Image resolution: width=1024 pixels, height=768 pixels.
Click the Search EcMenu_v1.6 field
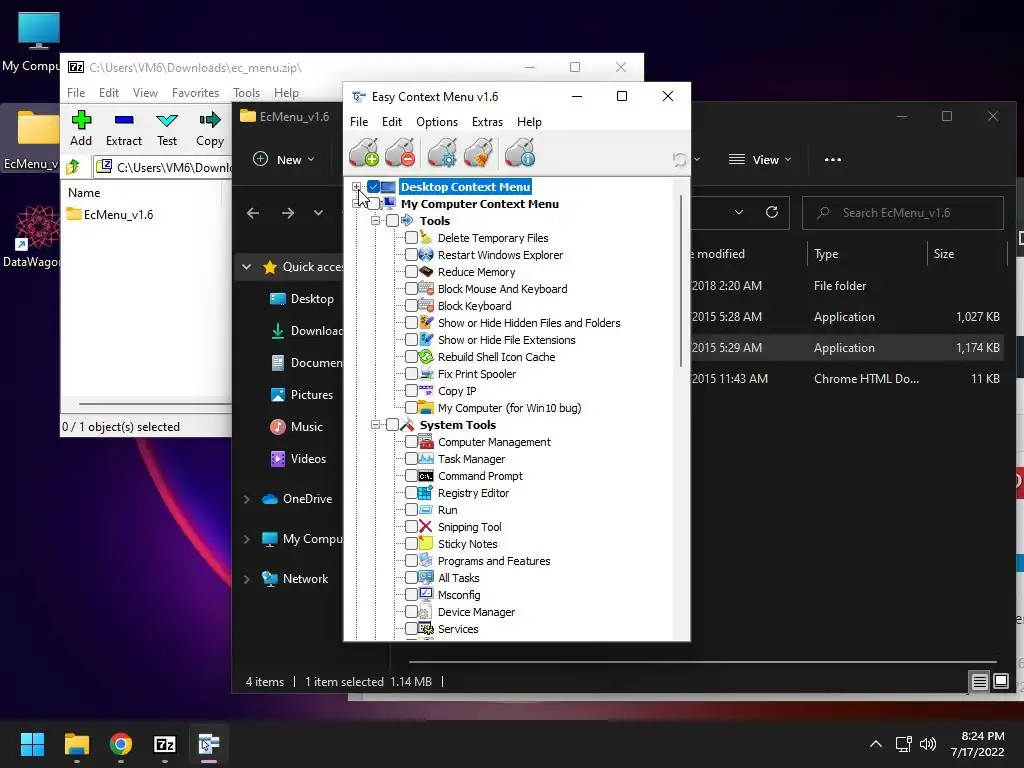903,213
